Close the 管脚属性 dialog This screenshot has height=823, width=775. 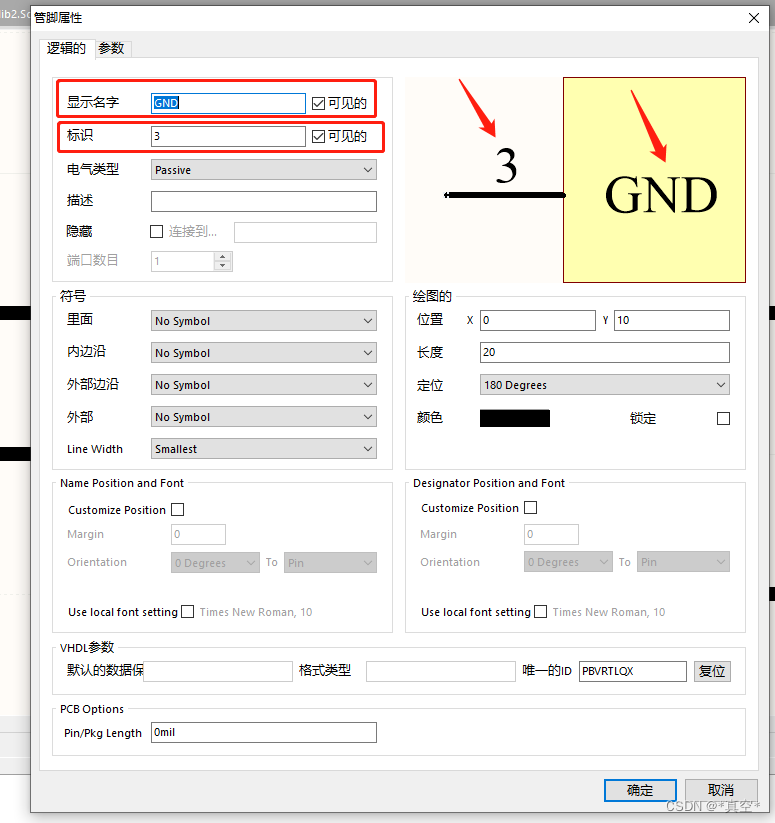753,18
